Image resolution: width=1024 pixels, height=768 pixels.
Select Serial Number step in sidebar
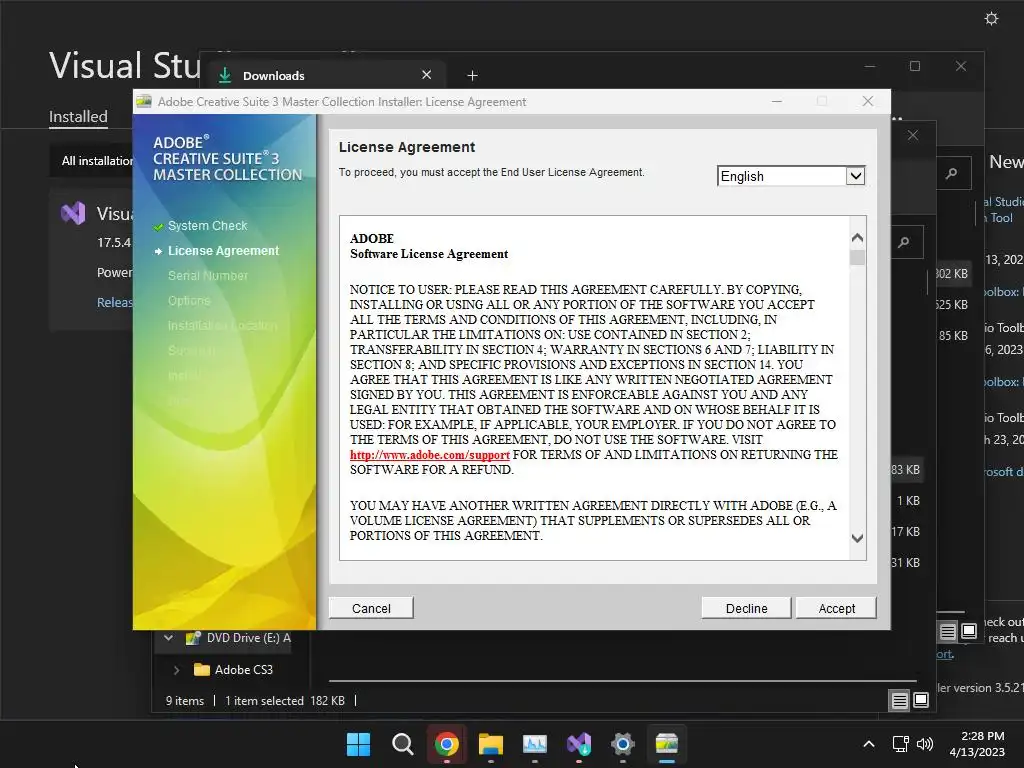click(208, 276)
